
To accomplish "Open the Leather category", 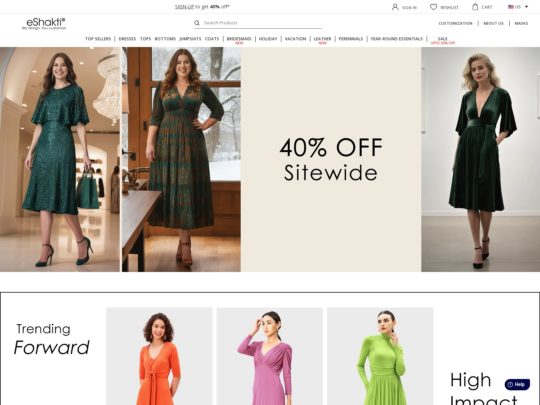I will pyautogui.click(x=322, y=39).
